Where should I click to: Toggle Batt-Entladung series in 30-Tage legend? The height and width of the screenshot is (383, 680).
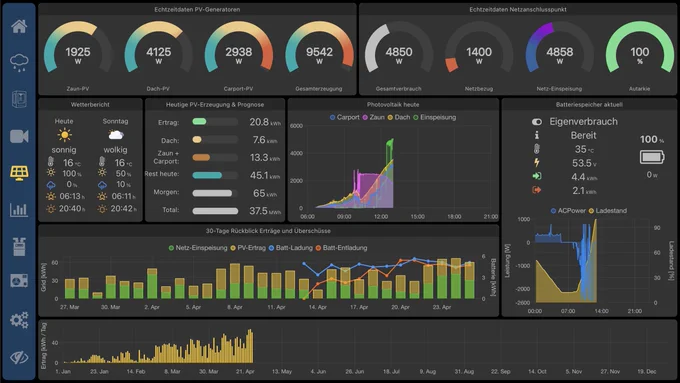pyautogui.click(x=341, y=248)
